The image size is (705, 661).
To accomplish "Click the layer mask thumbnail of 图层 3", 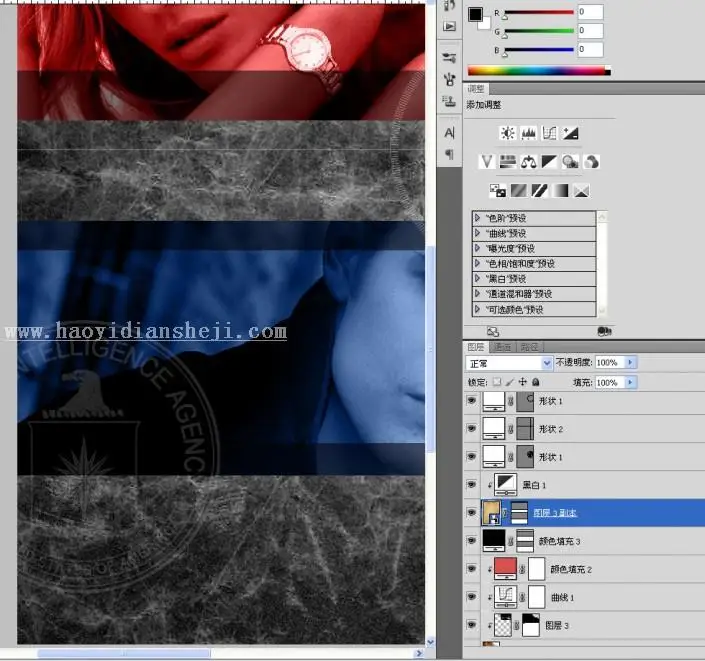I will [531, 625].
